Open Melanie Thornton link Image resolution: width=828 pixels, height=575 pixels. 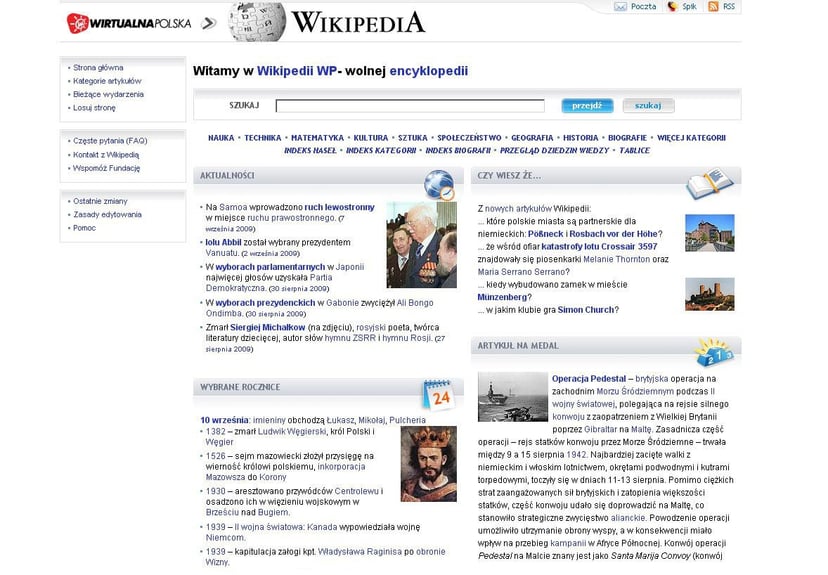(616, 259)
